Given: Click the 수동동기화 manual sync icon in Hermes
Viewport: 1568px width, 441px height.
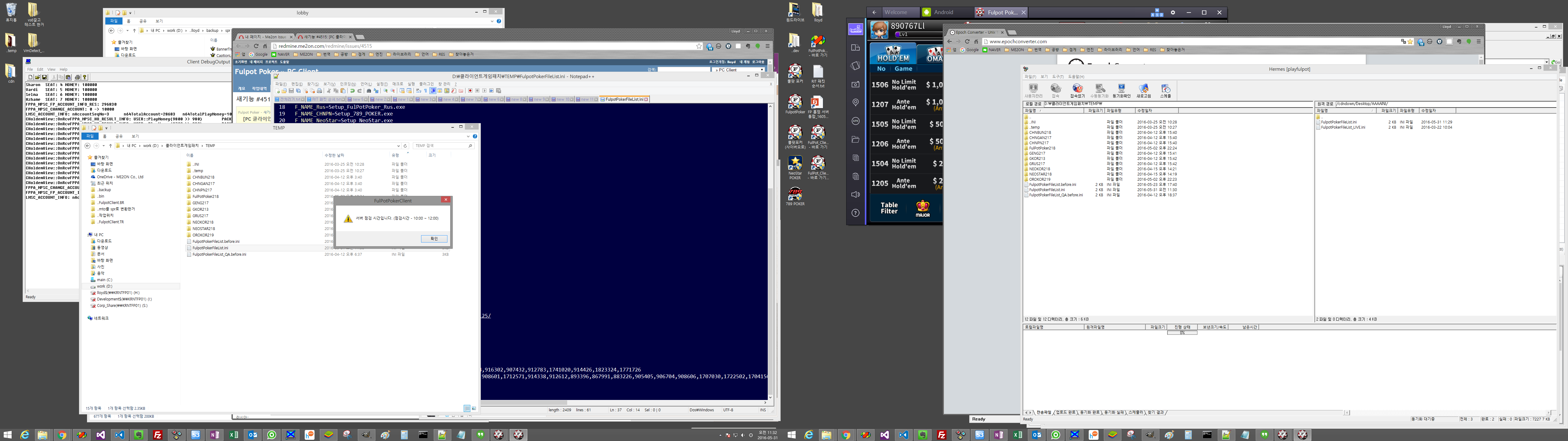Looking at the screenshot, I should coord(1099,91).
